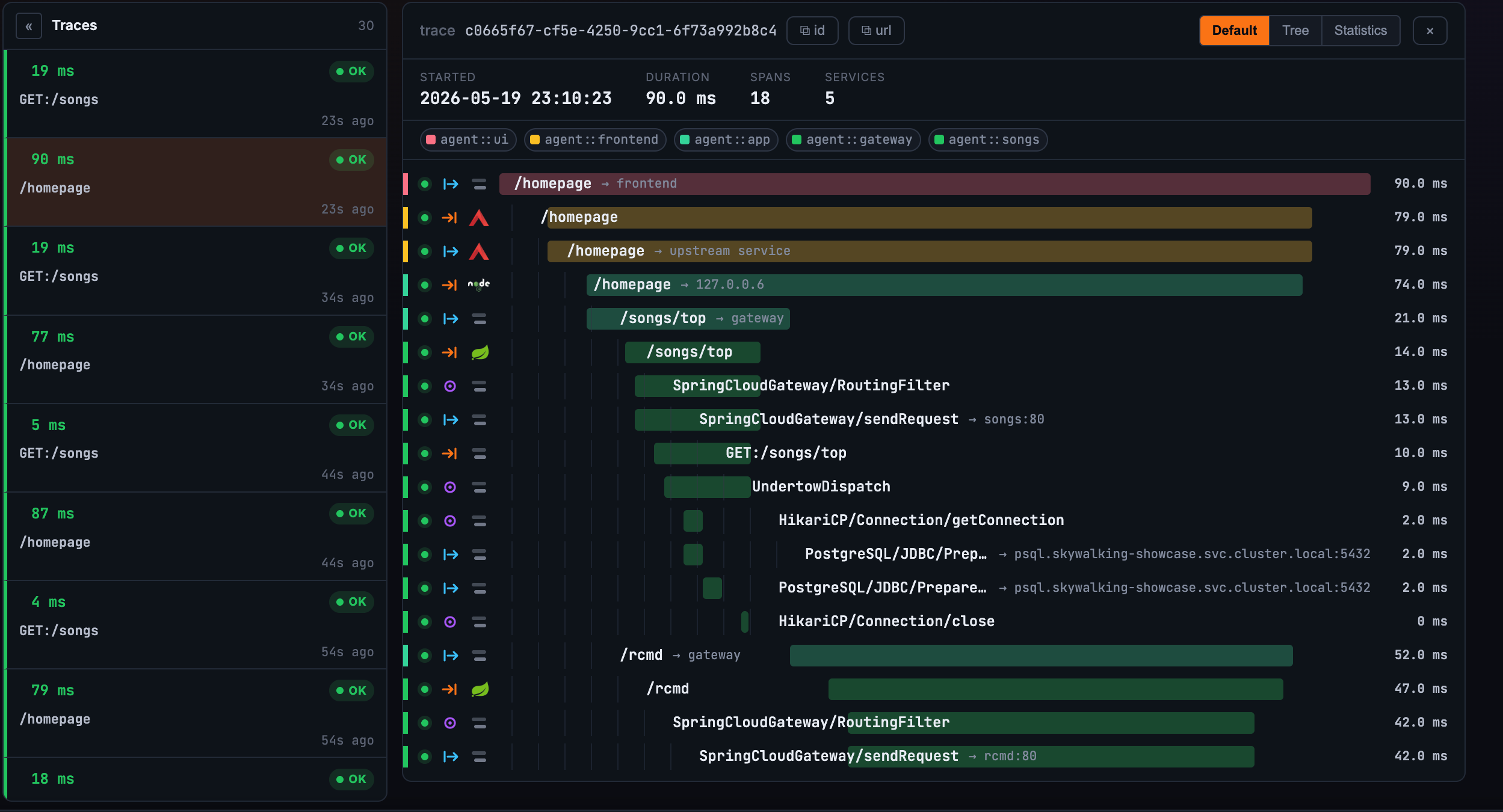The height and width of the screenshot is (812, 1503).
Task: Click the layer icon on /songs/top → gateway row
Action: pyautogui.click(x=479, y=319)
